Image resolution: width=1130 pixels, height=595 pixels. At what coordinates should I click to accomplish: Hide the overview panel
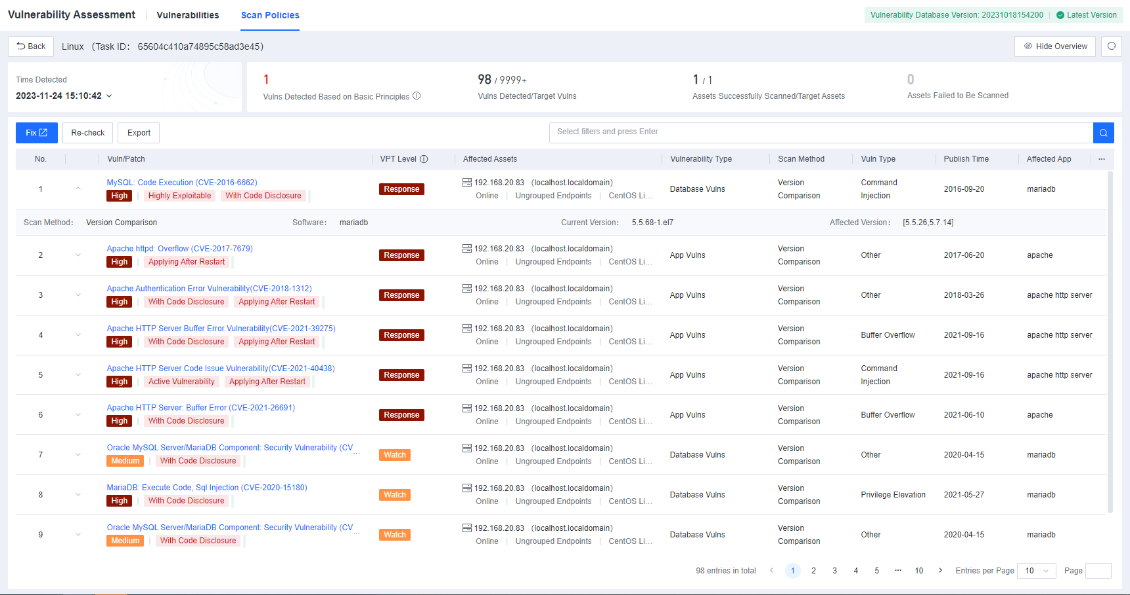point(1055,46)
